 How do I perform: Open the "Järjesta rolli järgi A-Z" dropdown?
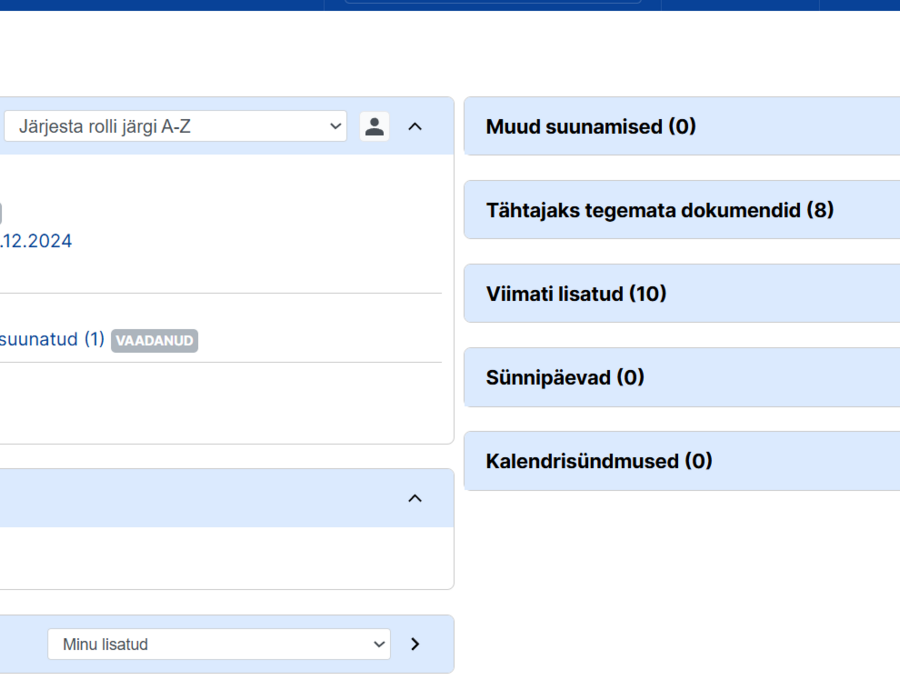point(176,126)
